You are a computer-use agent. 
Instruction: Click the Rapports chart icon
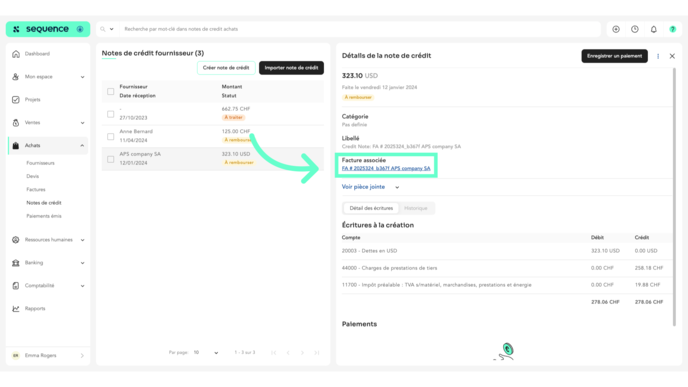[x=16, y=308]
